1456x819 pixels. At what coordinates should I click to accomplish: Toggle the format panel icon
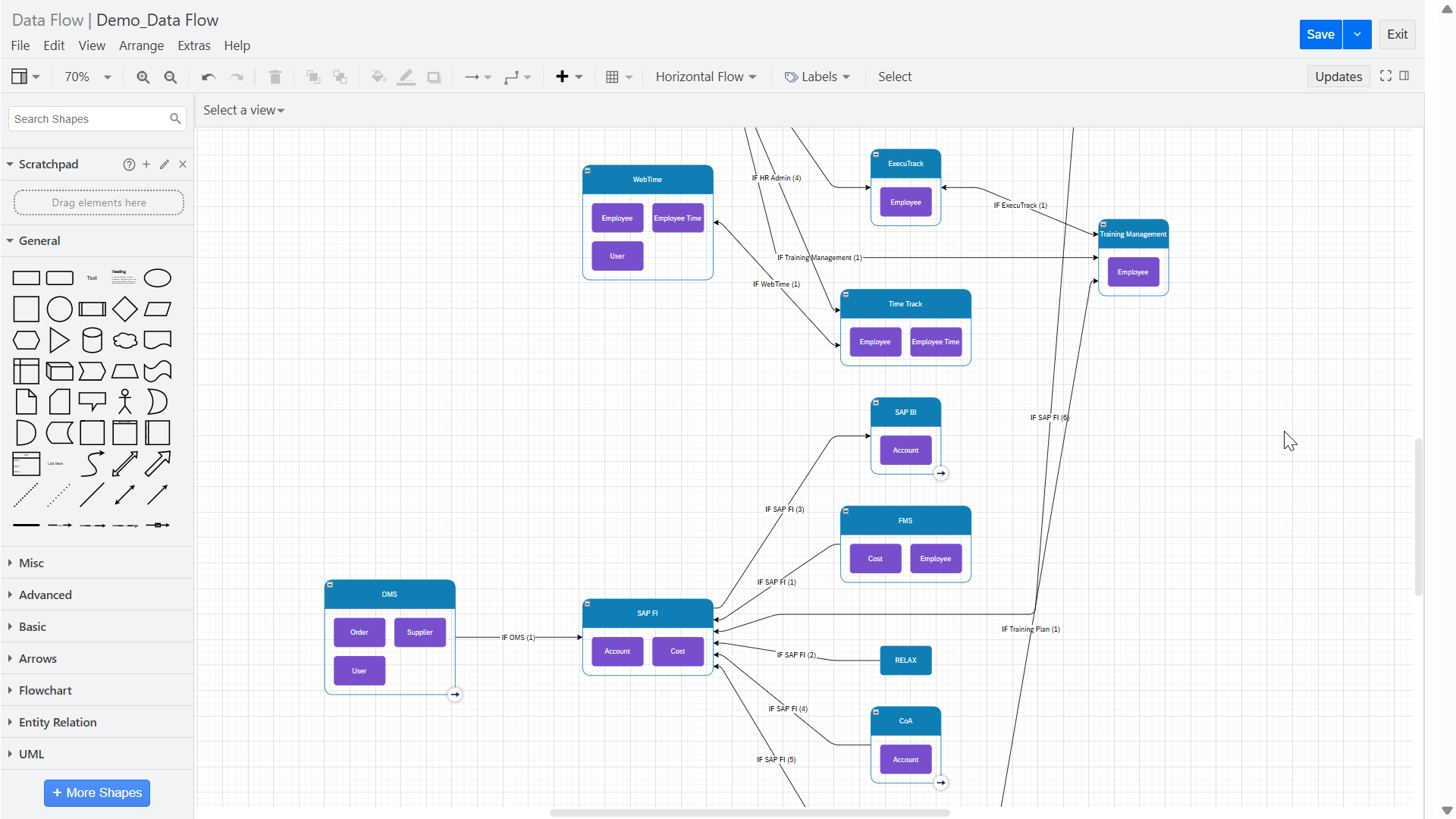coord(1404,76)
